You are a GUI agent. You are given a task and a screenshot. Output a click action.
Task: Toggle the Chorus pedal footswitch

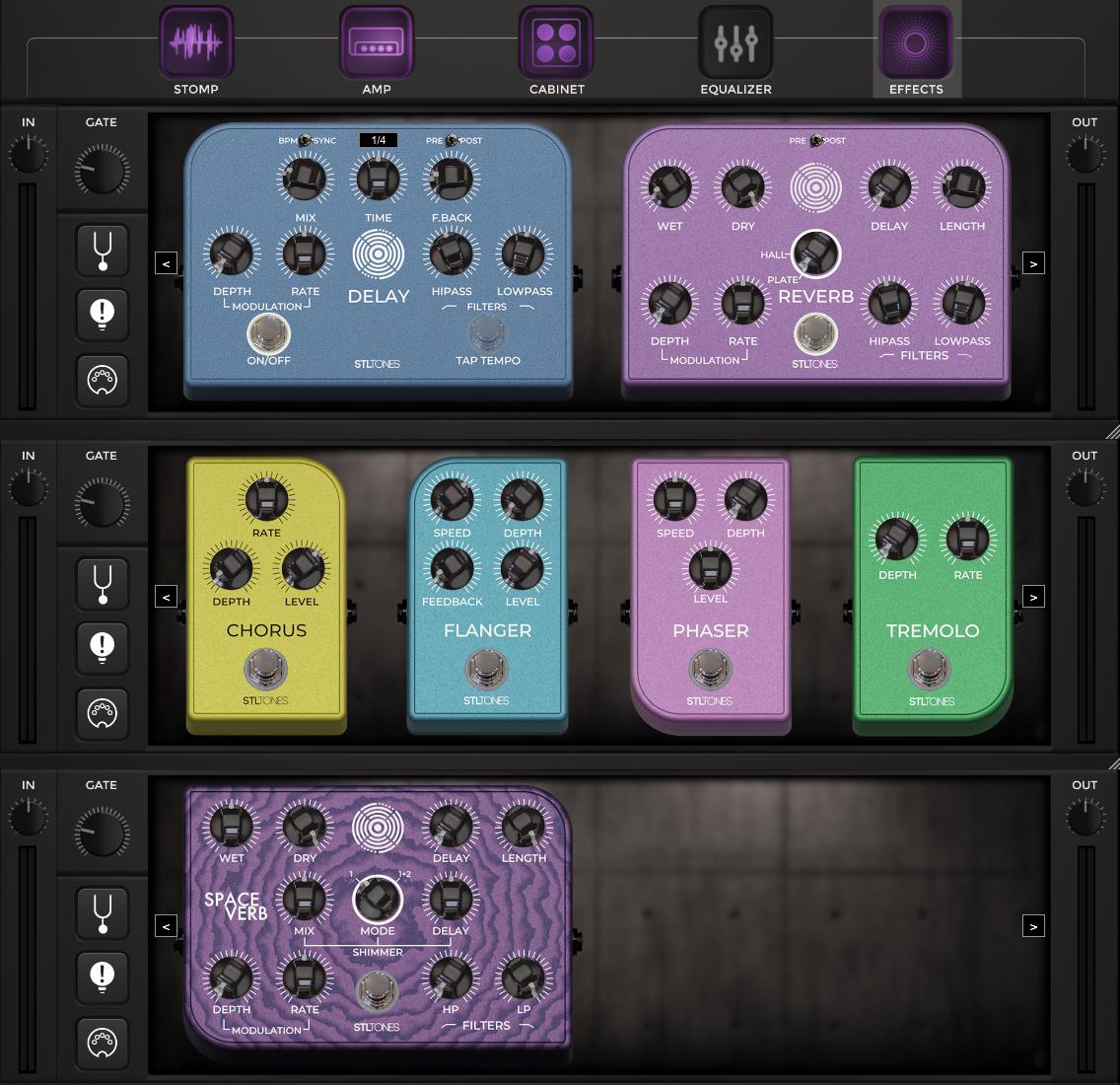point(266,671)
